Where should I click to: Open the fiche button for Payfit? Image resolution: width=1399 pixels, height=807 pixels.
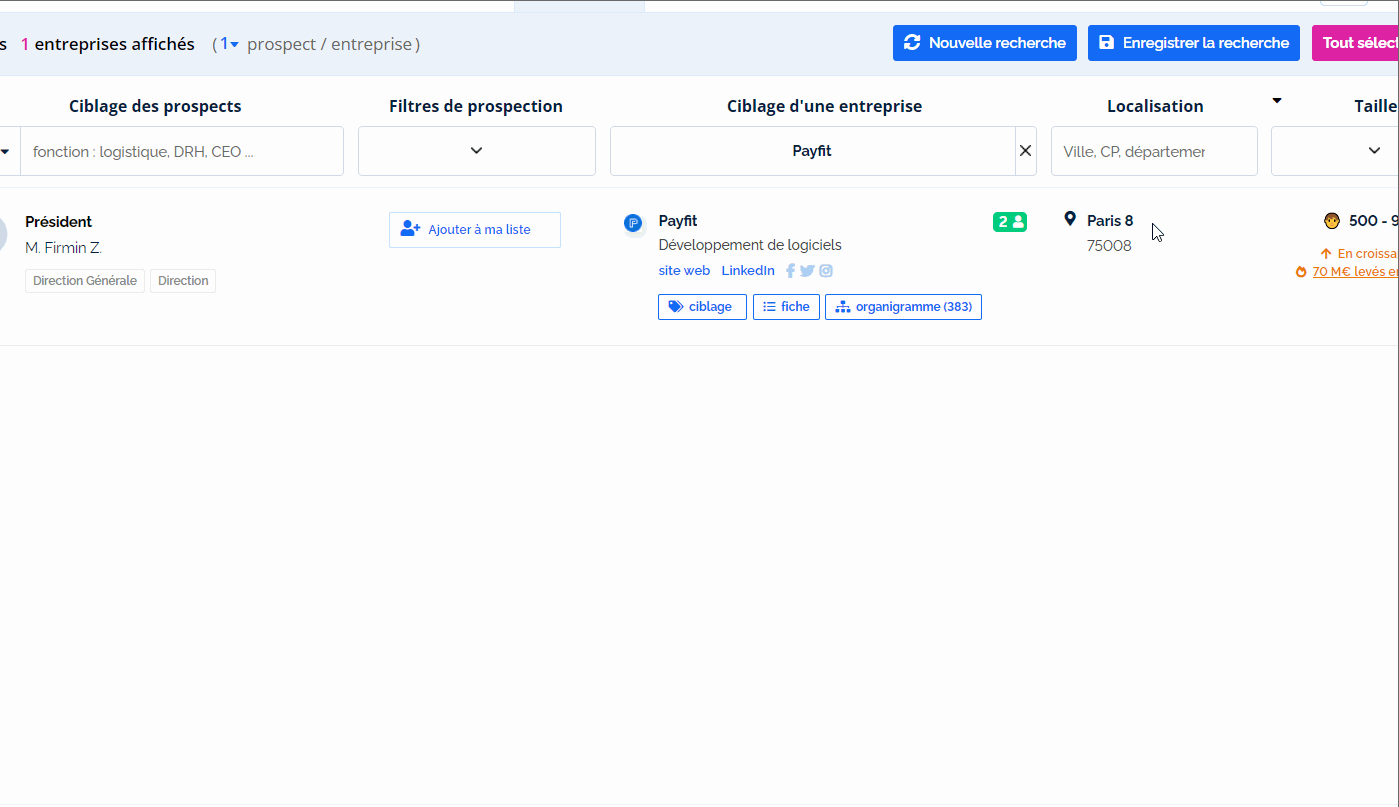[786, 307]
